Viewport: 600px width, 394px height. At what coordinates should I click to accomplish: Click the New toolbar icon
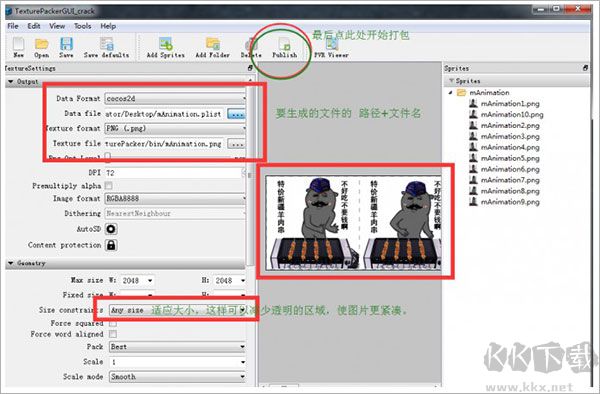pos(18,44)
